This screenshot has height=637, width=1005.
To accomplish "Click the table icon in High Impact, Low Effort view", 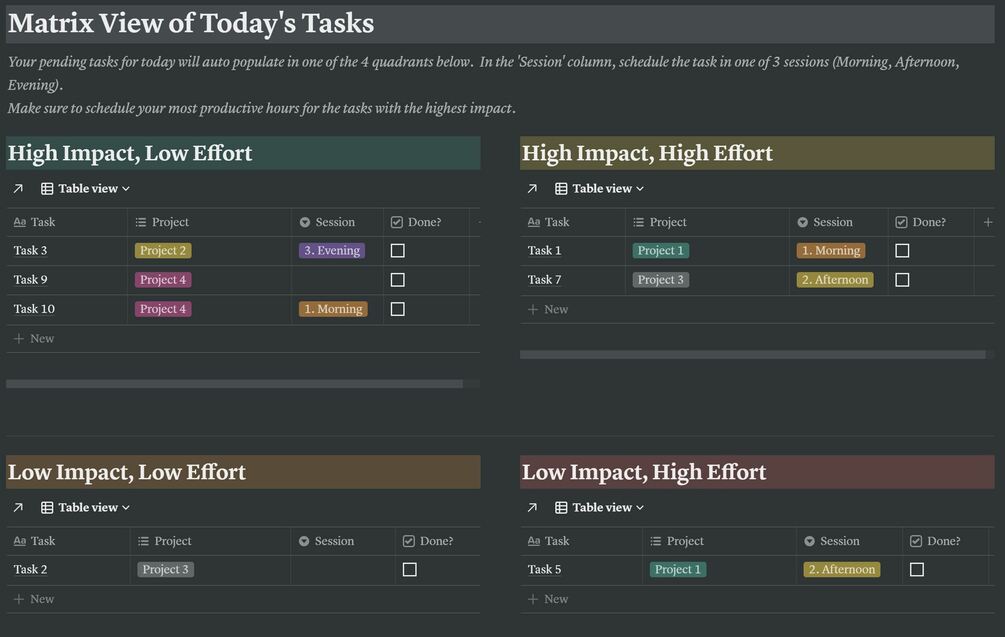I will click(47, 188).
